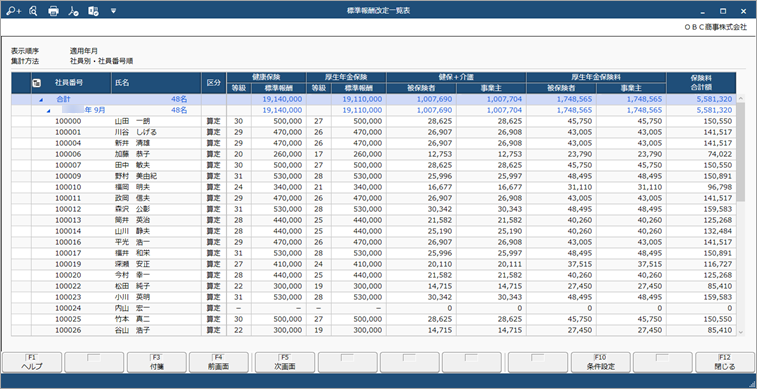Select employee number 100014
This screenshot has width=757, height=389.
pyautogui.click(x=68, y=232)
